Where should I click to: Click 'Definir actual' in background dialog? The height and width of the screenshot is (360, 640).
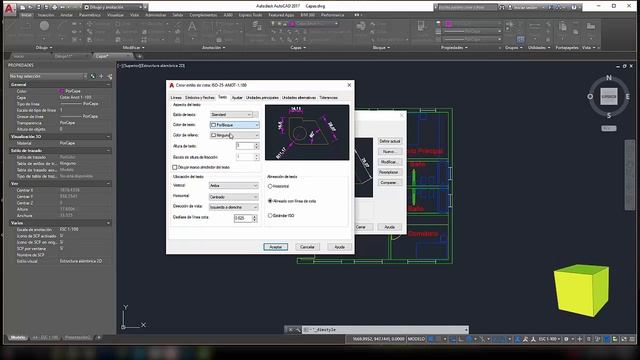tap(389, 141)
